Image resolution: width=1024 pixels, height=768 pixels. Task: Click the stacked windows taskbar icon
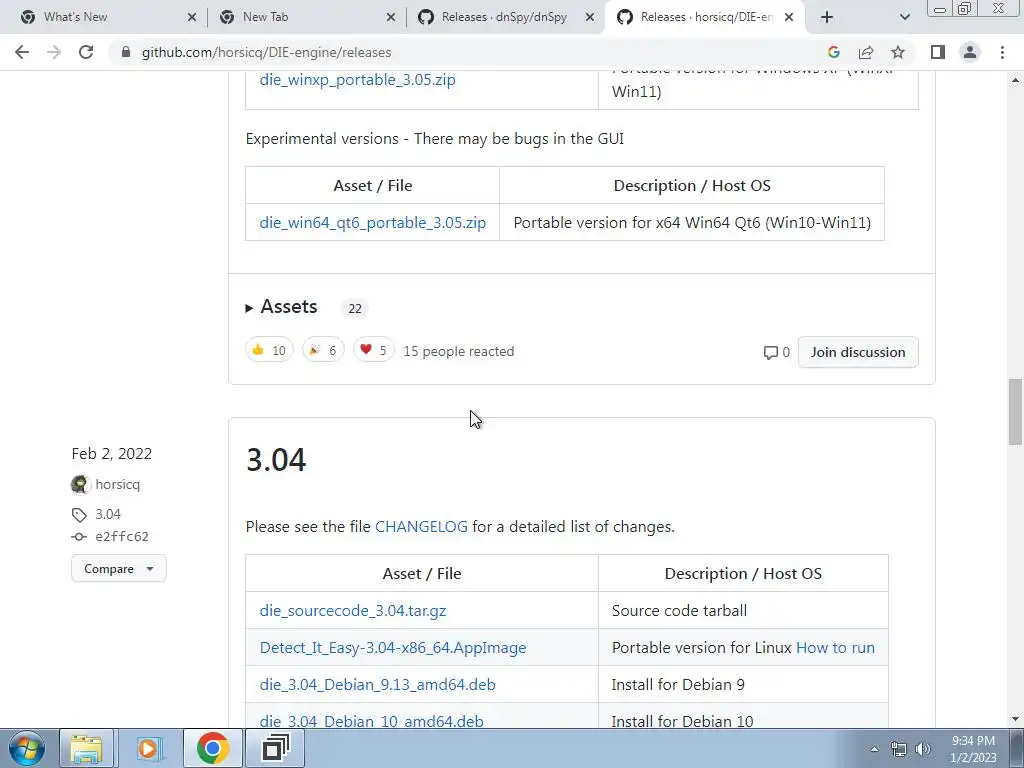(x=274, y=748)
